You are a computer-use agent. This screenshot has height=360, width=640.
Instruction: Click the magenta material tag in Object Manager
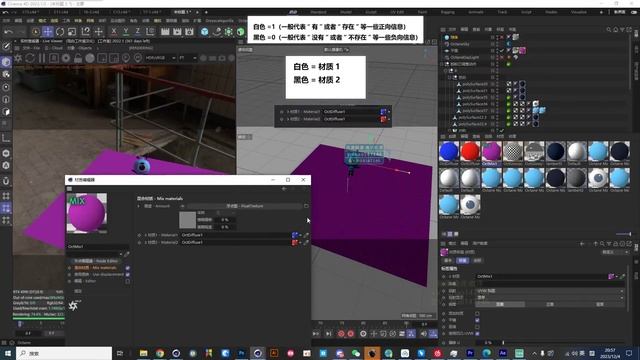[x=522, y=51]
